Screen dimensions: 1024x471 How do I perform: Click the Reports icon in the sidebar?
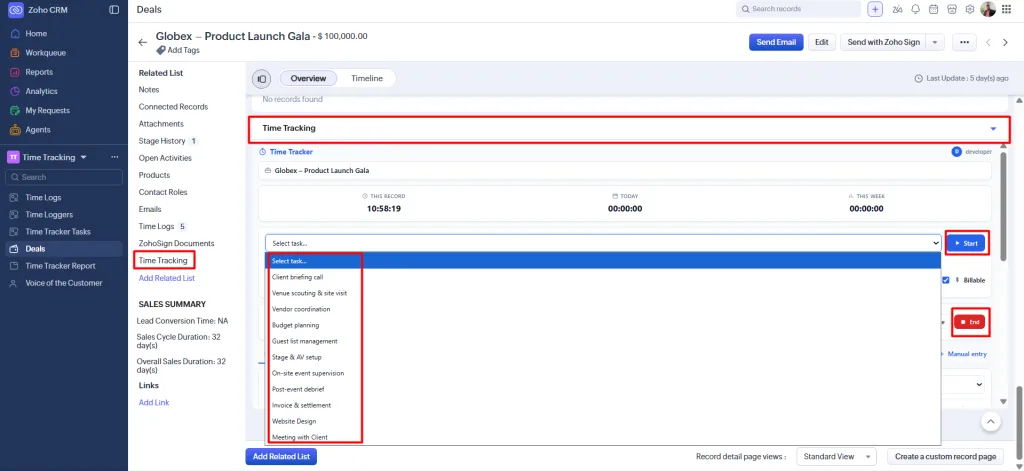[x=15, y=72]
